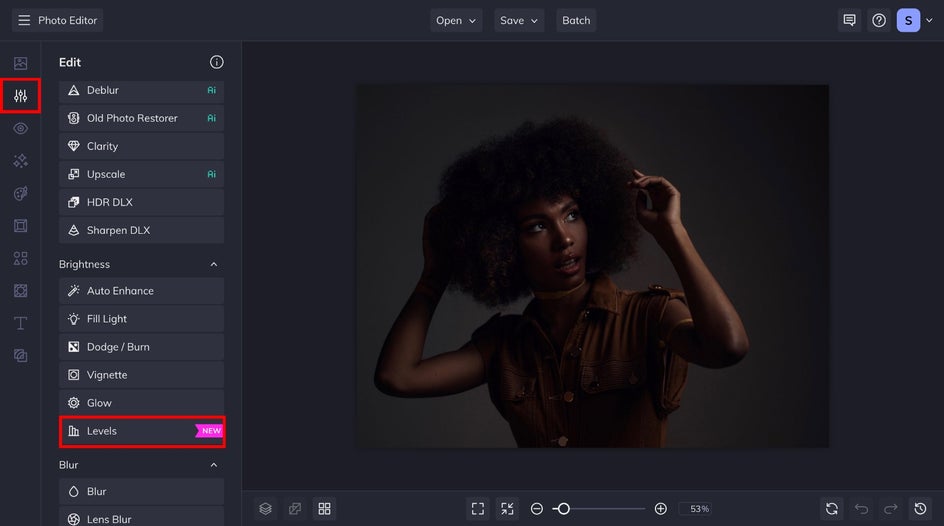Viewport: 944px width, 526px height.
Task: Open the history clock icon
Action: pyautogui.click(x=920, y=509)
